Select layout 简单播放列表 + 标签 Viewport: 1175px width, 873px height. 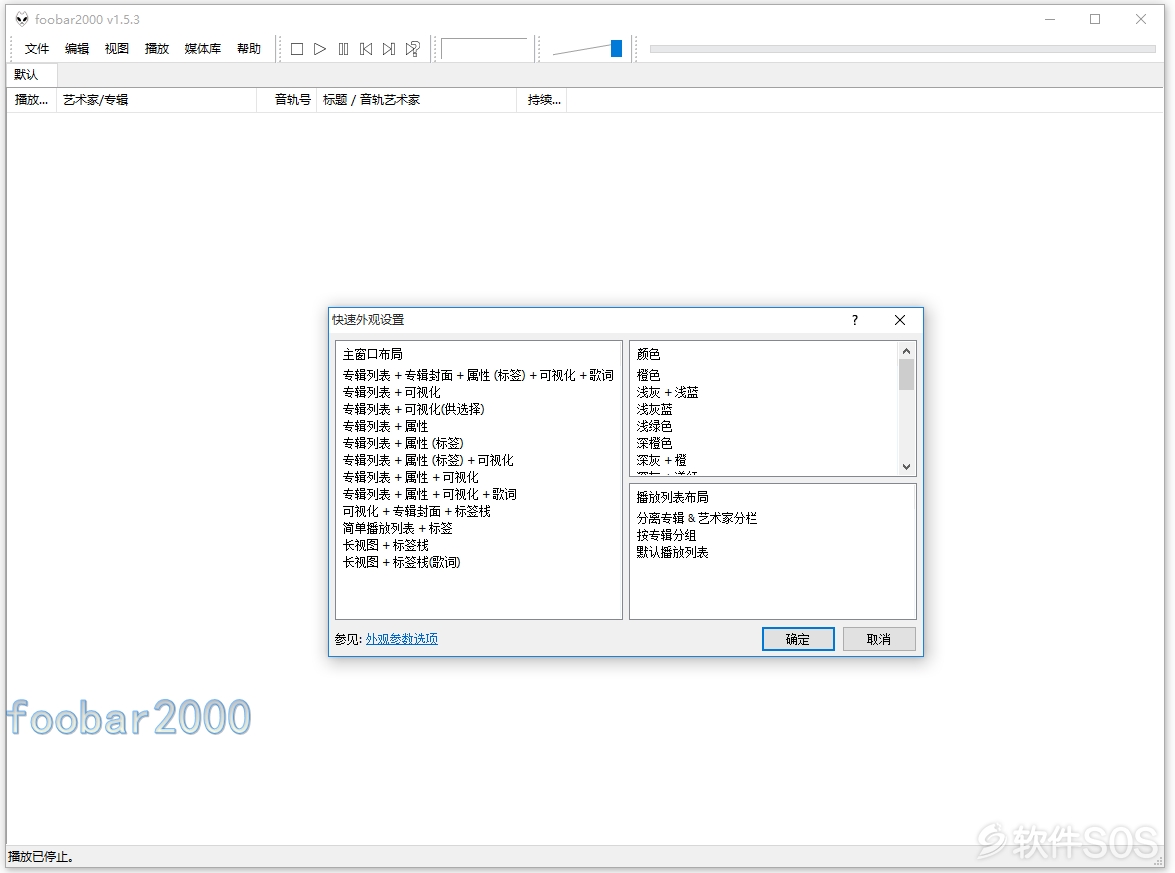coord(397,528)
